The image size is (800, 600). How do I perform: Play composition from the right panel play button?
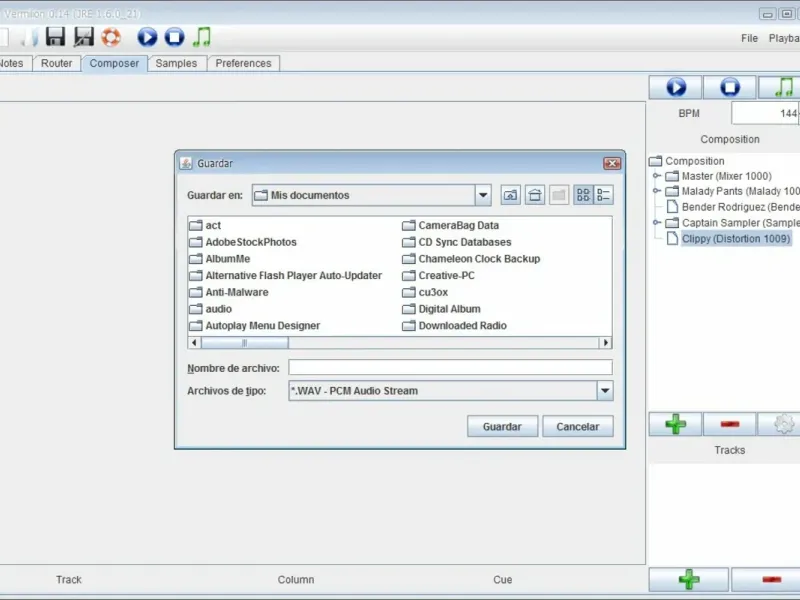point(676,87)
